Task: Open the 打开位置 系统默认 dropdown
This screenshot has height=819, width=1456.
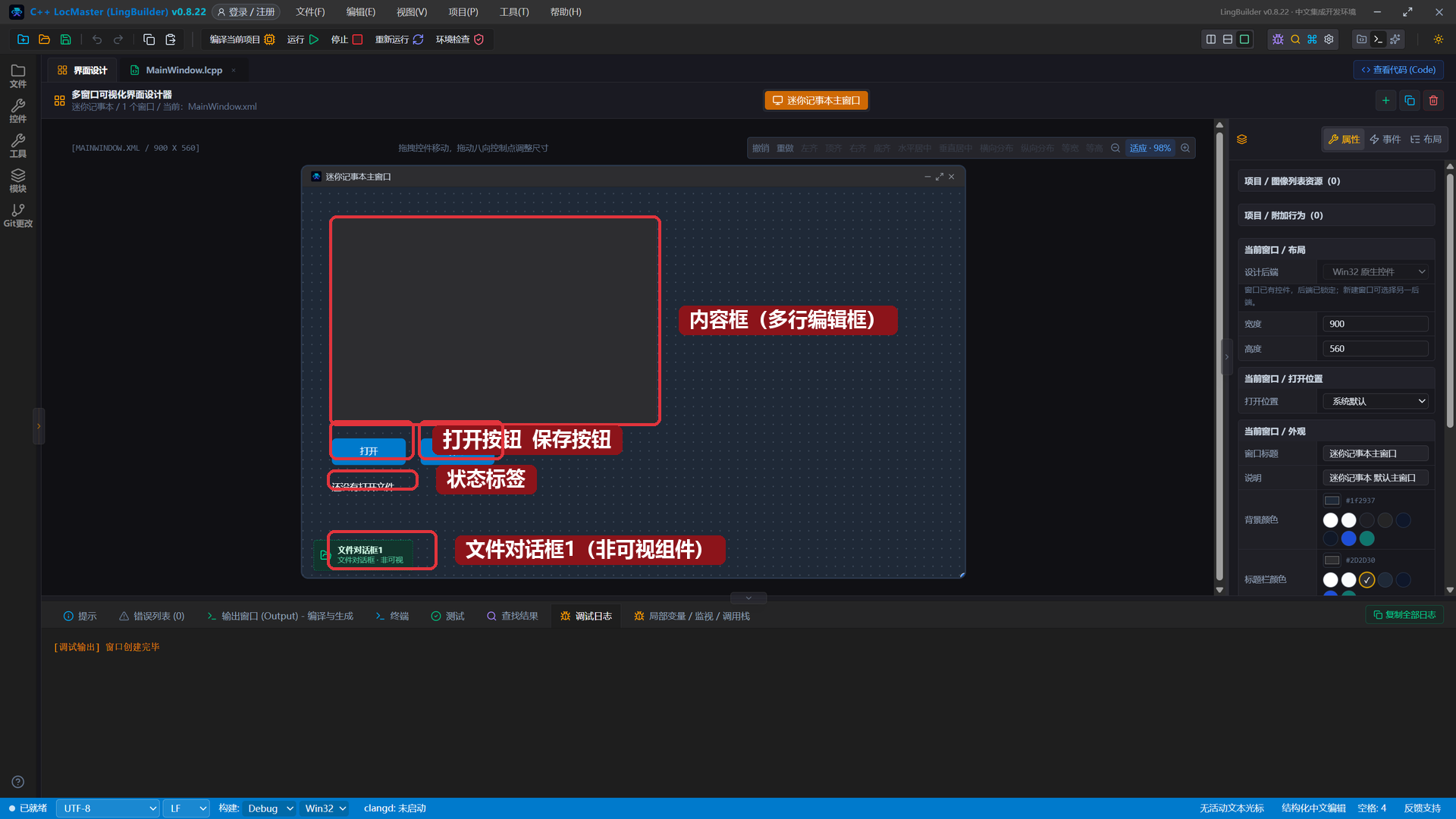Action: pyautogui.click(x=1376, y=401)
